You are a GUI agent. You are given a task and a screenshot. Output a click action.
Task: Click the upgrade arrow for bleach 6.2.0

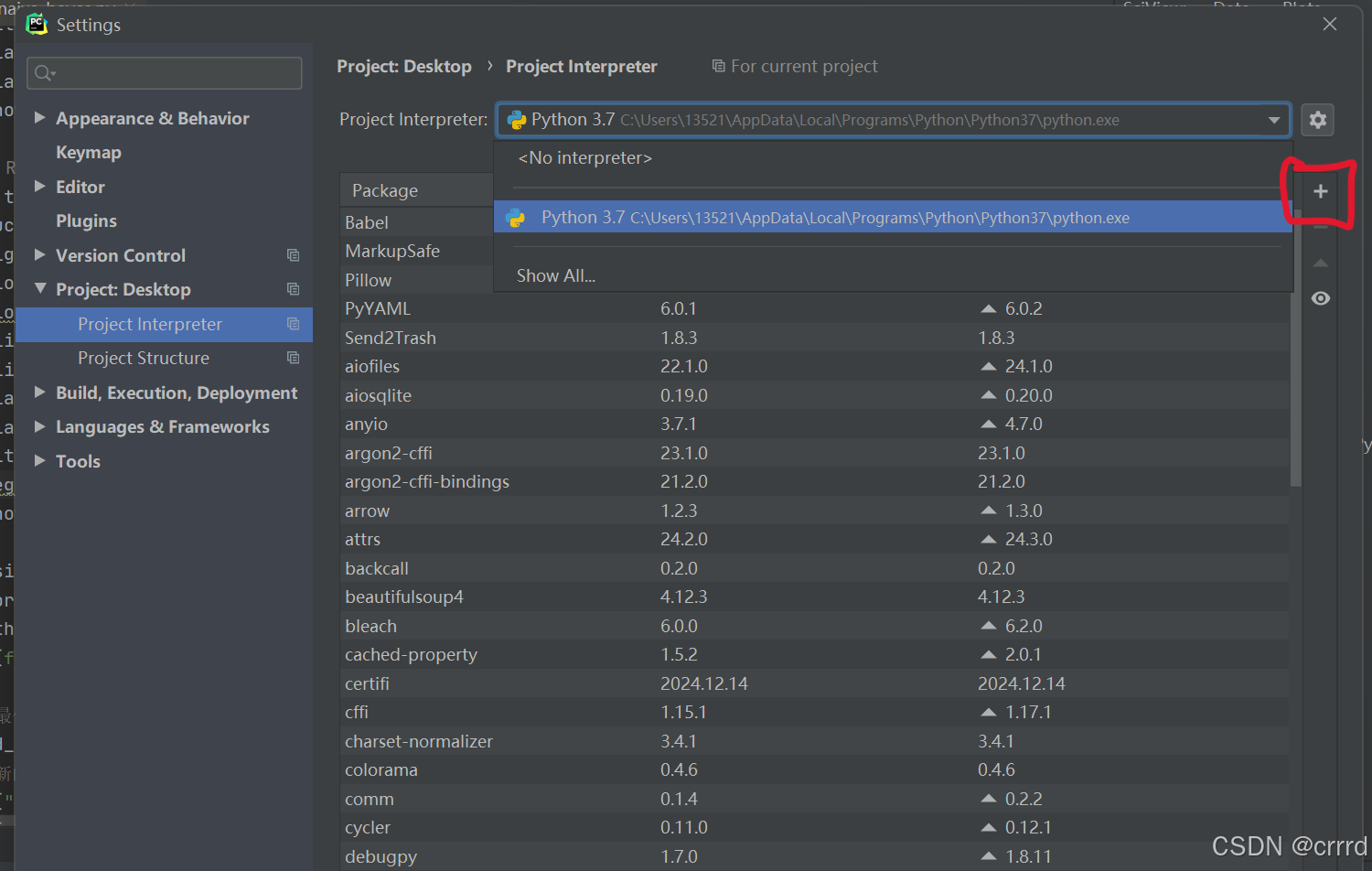989,627
